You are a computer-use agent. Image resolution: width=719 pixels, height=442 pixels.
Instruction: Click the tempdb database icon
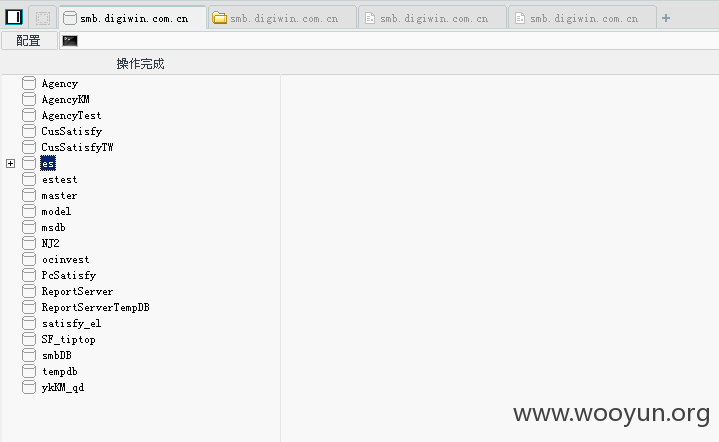tap(29, 371)
